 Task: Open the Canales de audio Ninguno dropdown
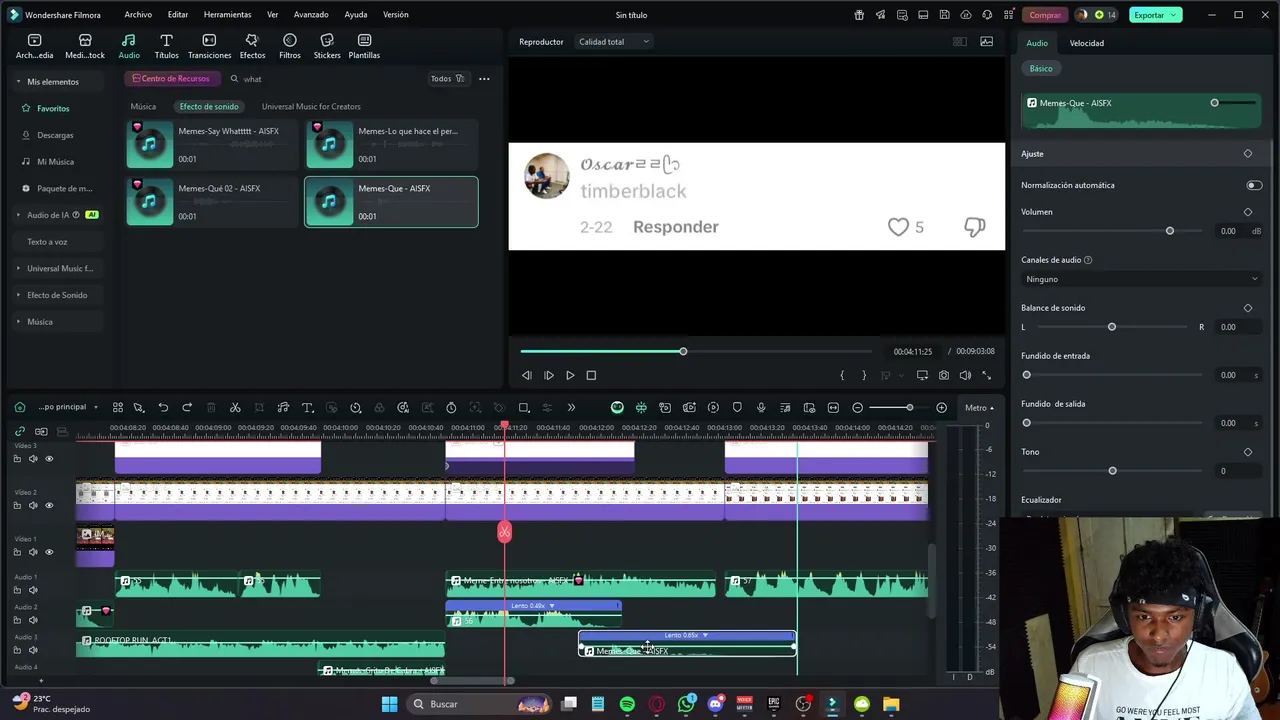click(x=1141, y=279)
